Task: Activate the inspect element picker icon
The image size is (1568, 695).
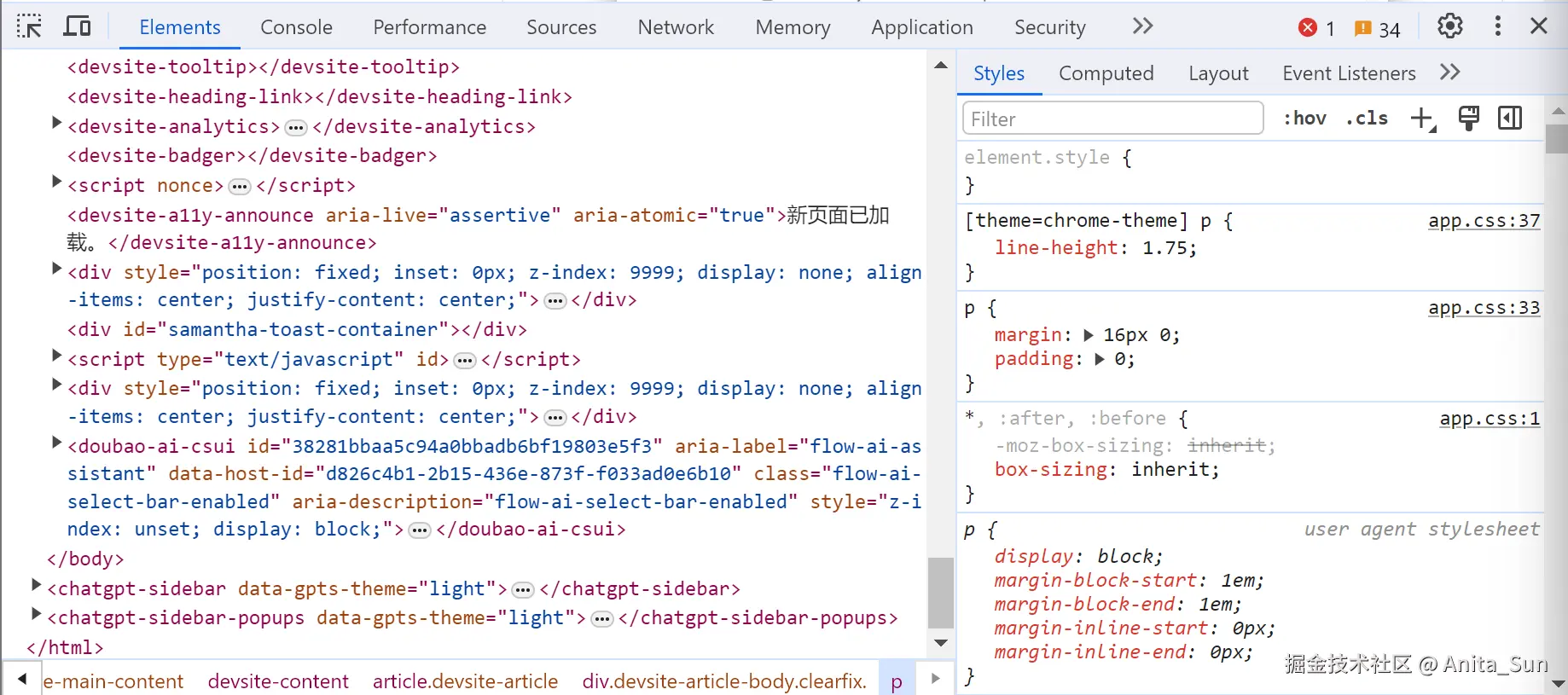Action: point(29,26)
